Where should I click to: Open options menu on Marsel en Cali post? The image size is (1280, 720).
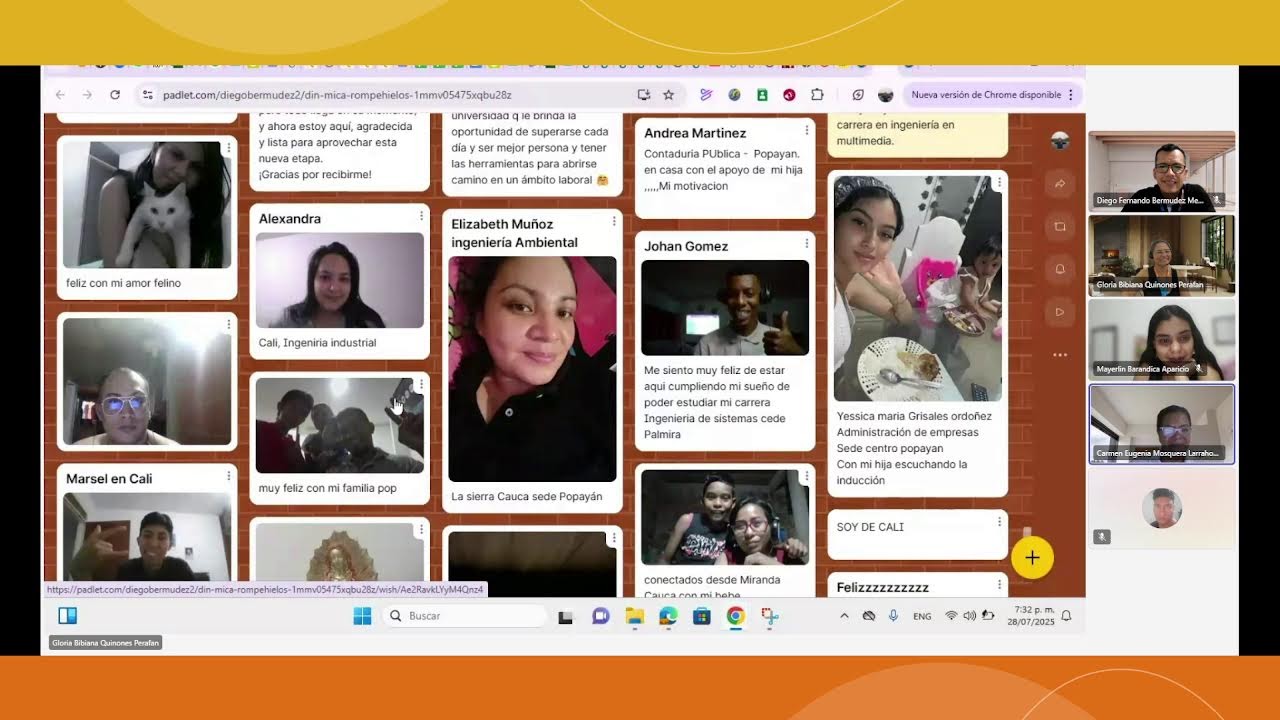(228, 476)
